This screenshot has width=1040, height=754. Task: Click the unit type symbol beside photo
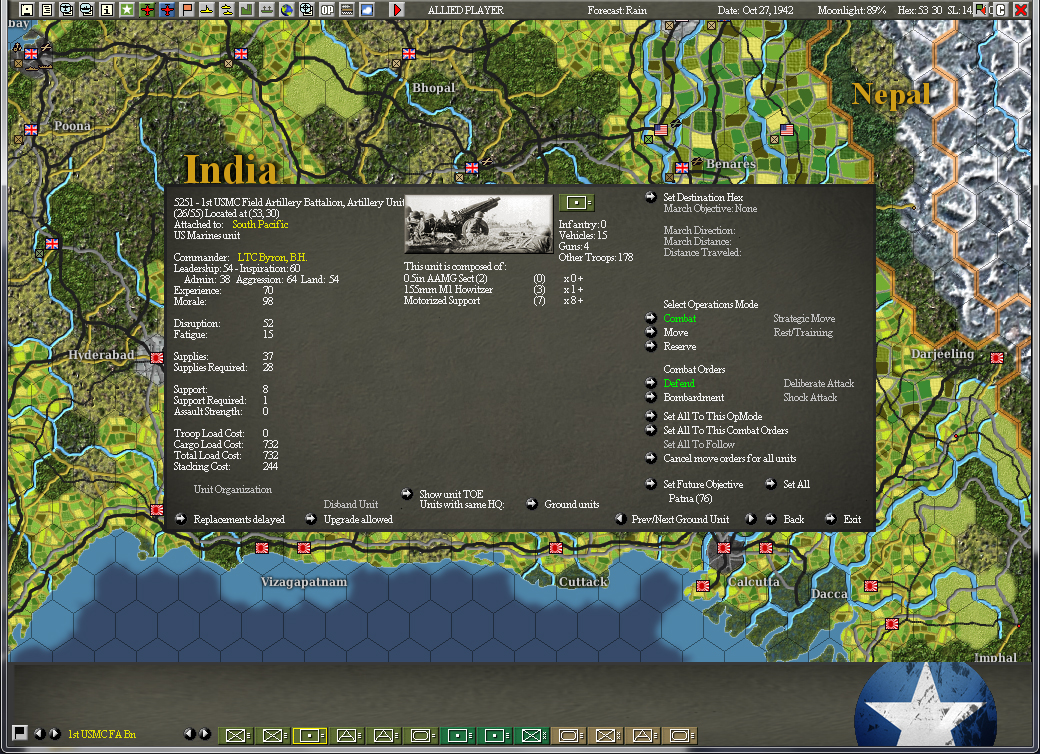point(576,202)
